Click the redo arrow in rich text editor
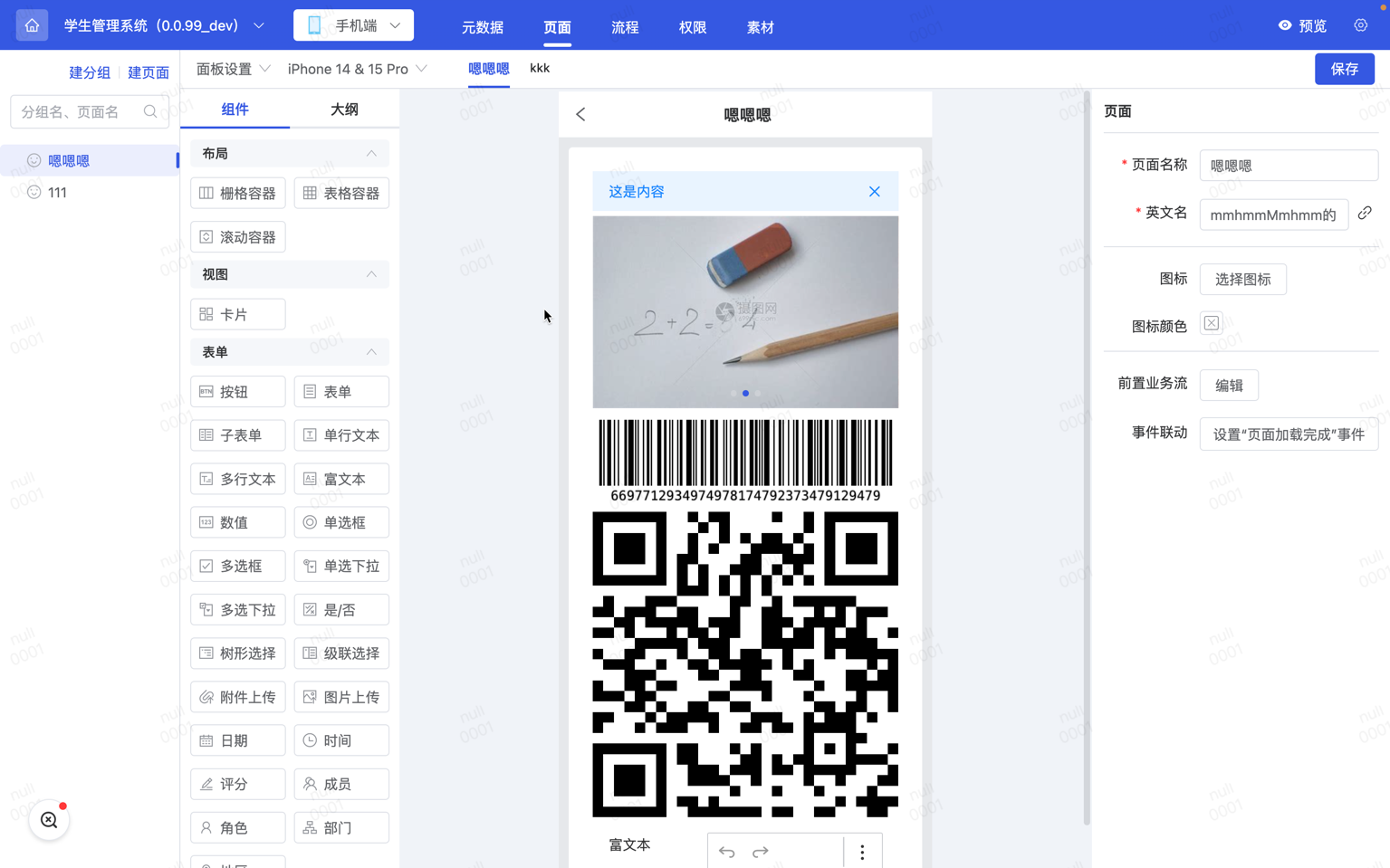The width and height of the screenshot is (1390, 868). 760,852
